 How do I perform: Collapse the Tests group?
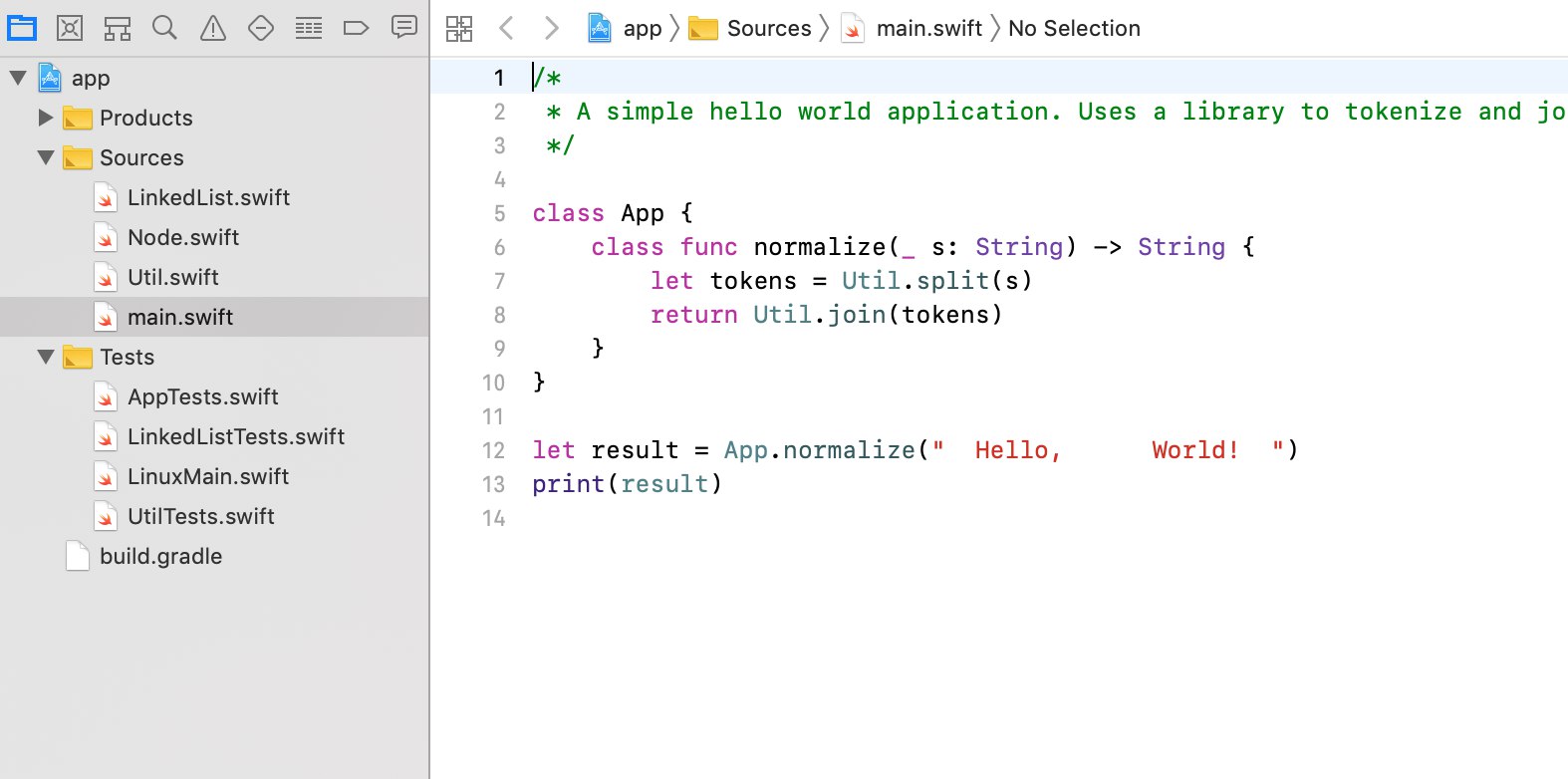(x=46, y=357)
